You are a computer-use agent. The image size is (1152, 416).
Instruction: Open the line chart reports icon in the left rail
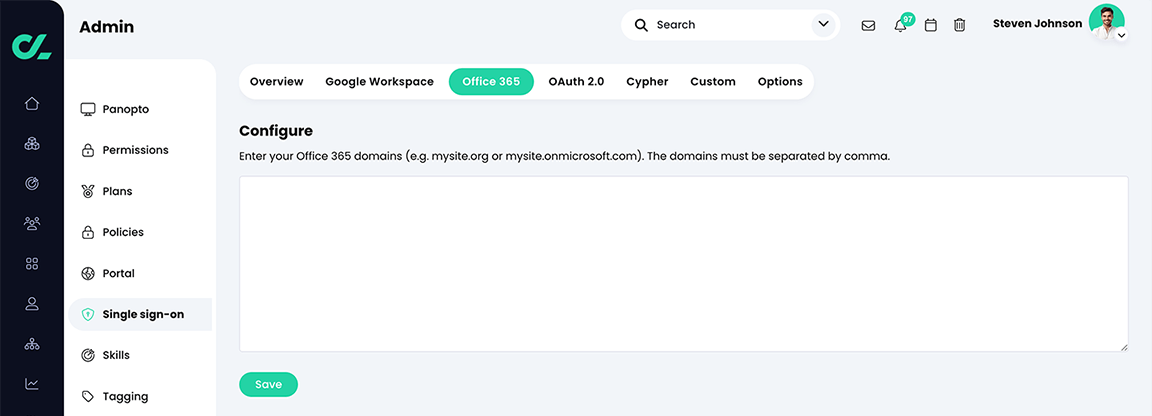32,384
